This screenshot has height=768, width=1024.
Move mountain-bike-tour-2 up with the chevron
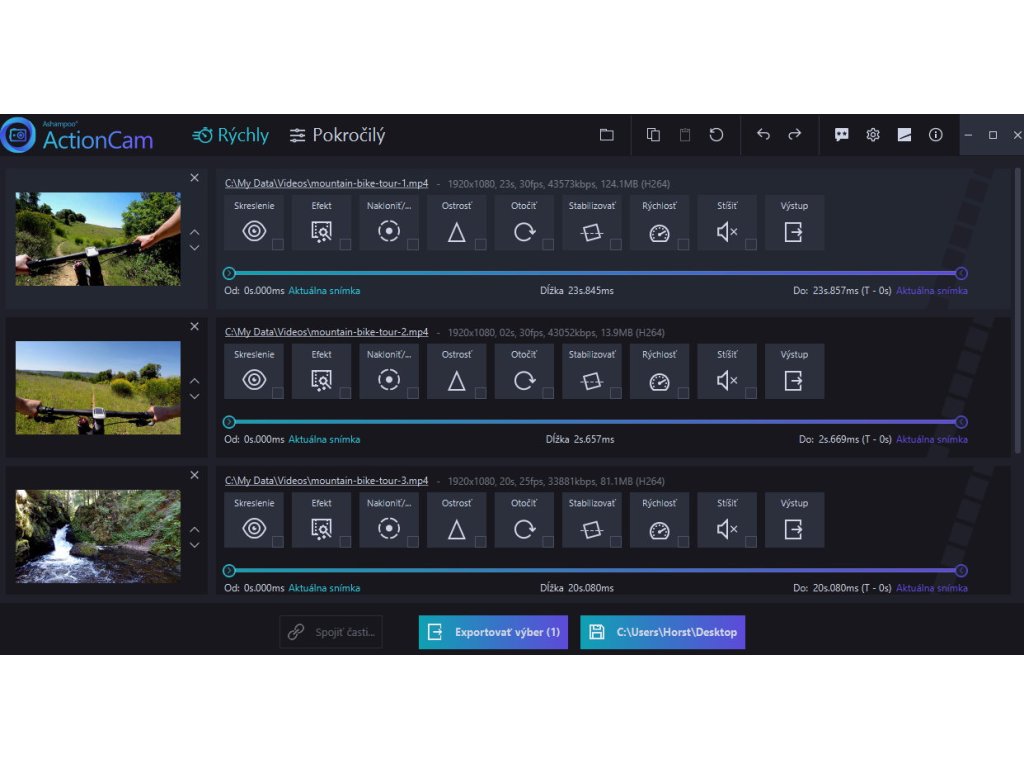[x=195, y=380]
